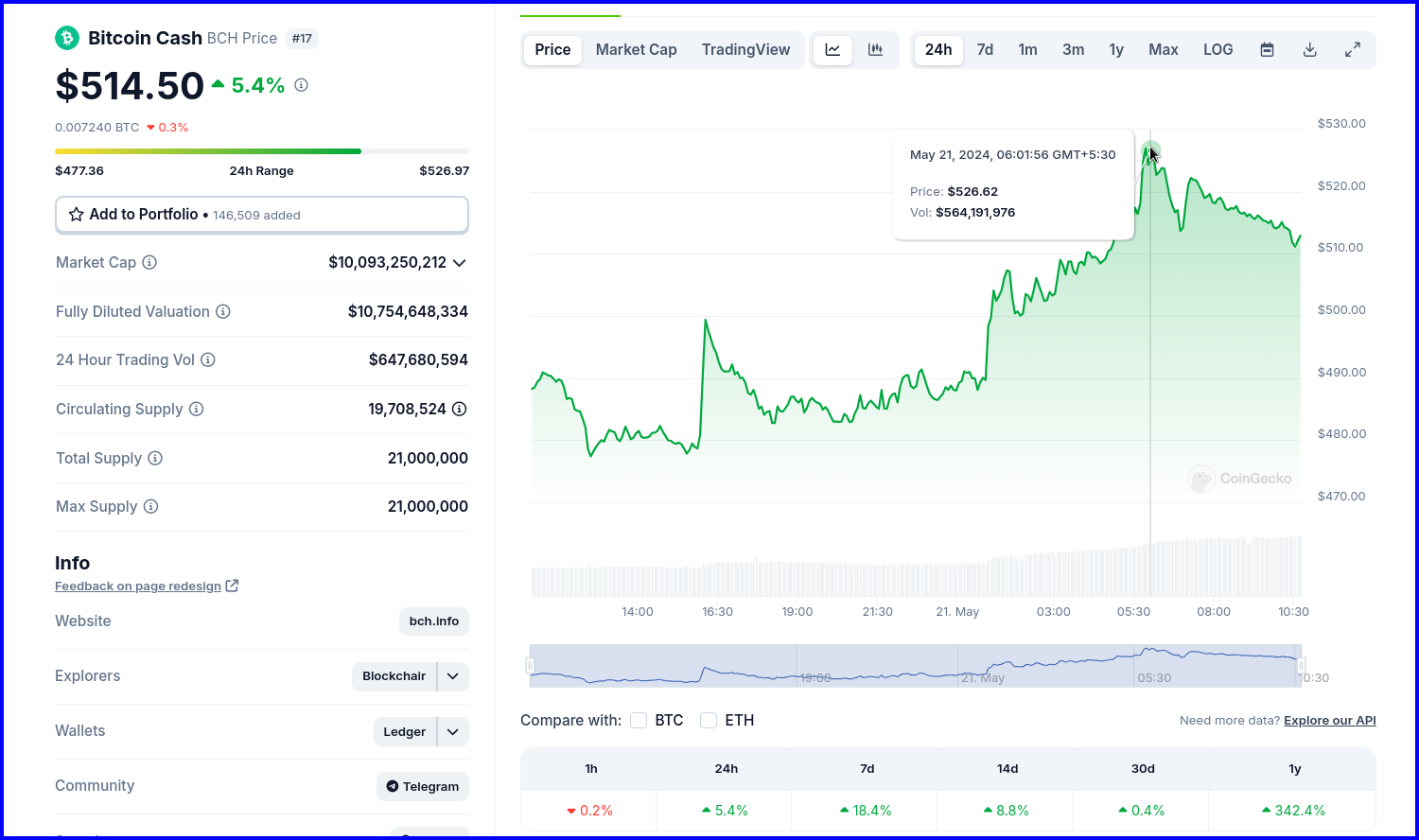Select the 7d time range

985,50
